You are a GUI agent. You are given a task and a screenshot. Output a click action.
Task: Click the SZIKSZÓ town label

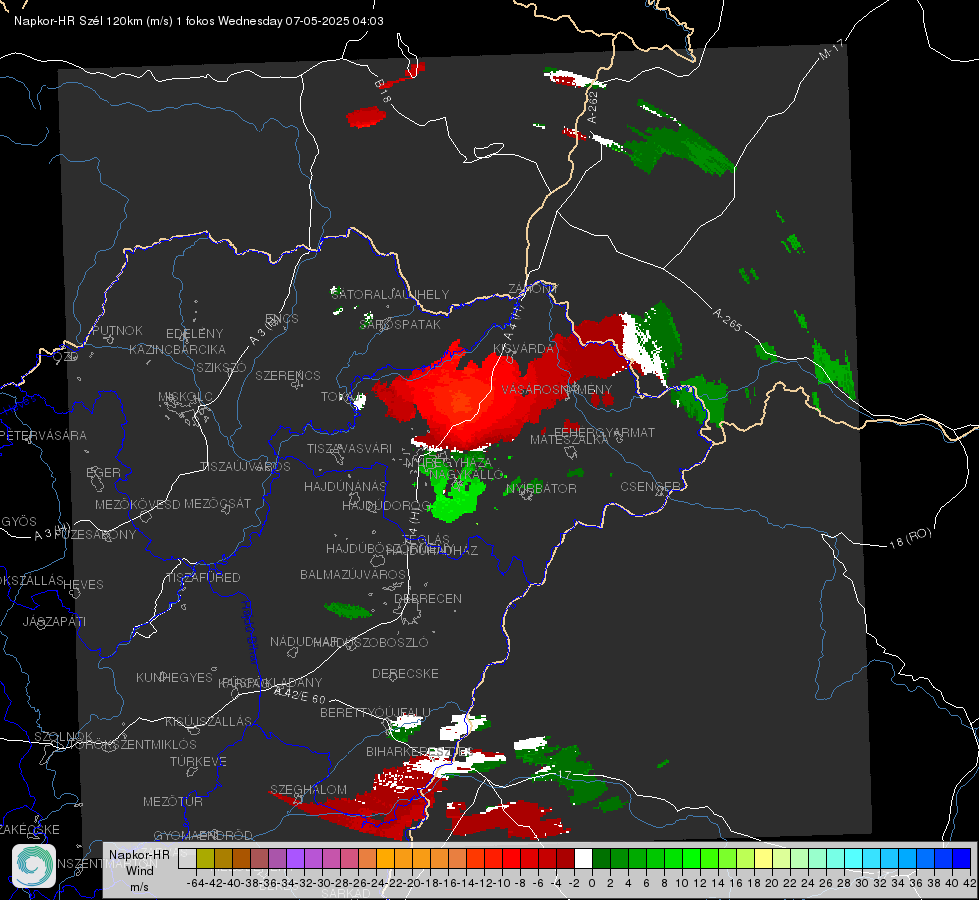point(222,368)
